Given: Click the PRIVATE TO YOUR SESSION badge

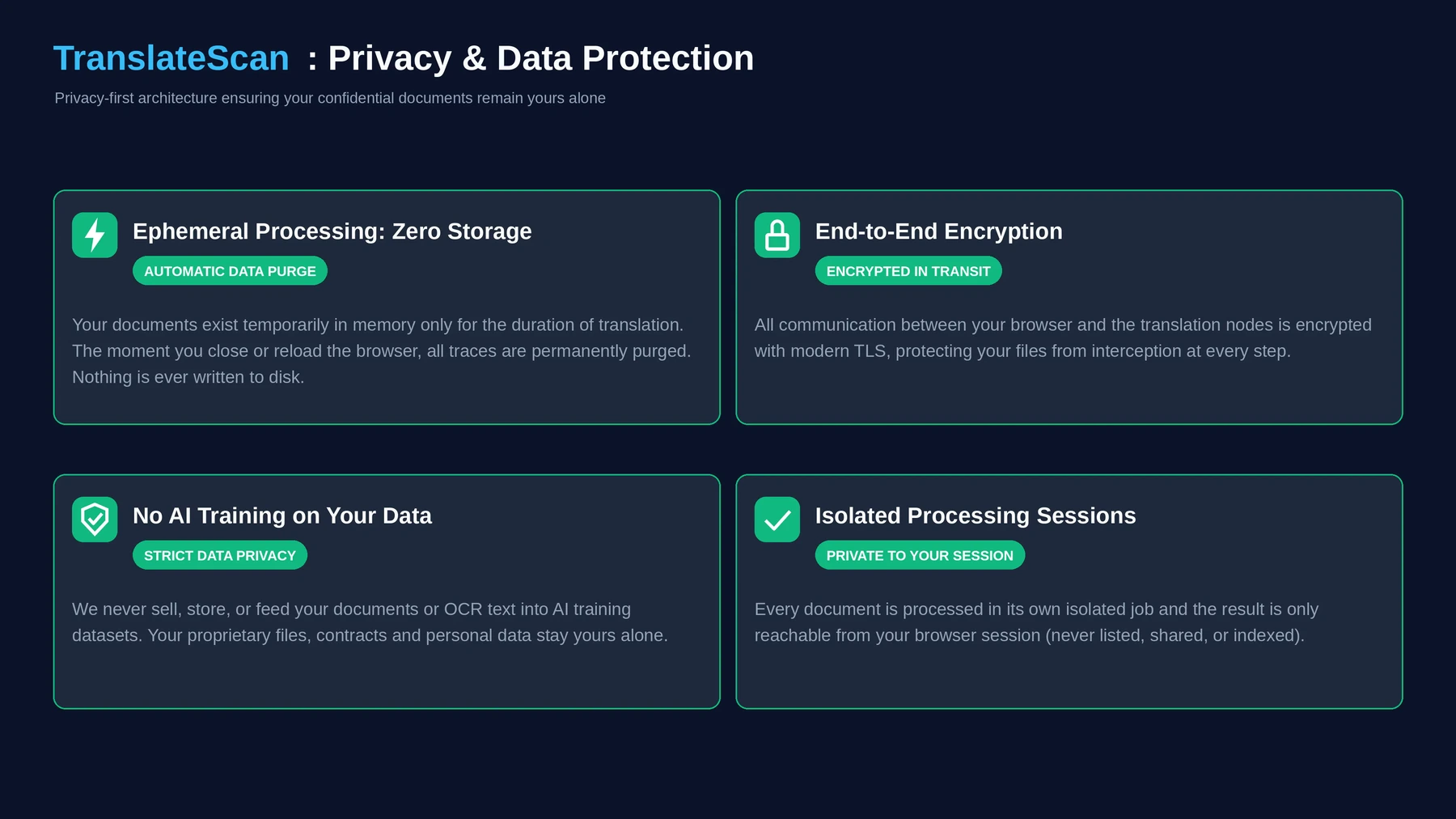Looking at the screenshot, I should (920, 555).
